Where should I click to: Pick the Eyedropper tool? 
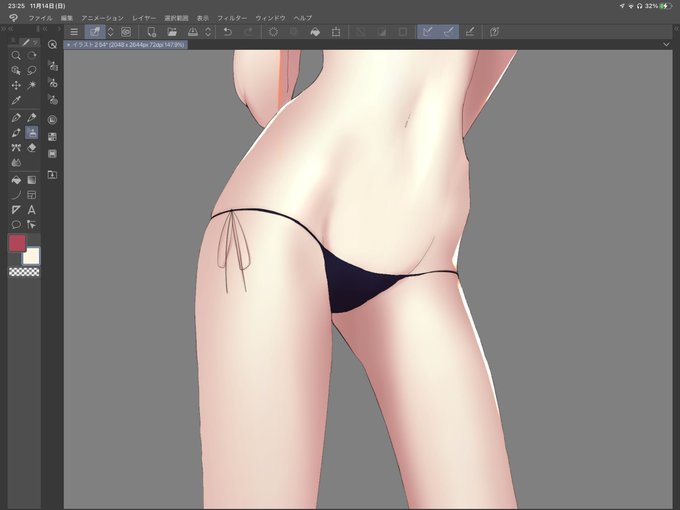[16, 100]
